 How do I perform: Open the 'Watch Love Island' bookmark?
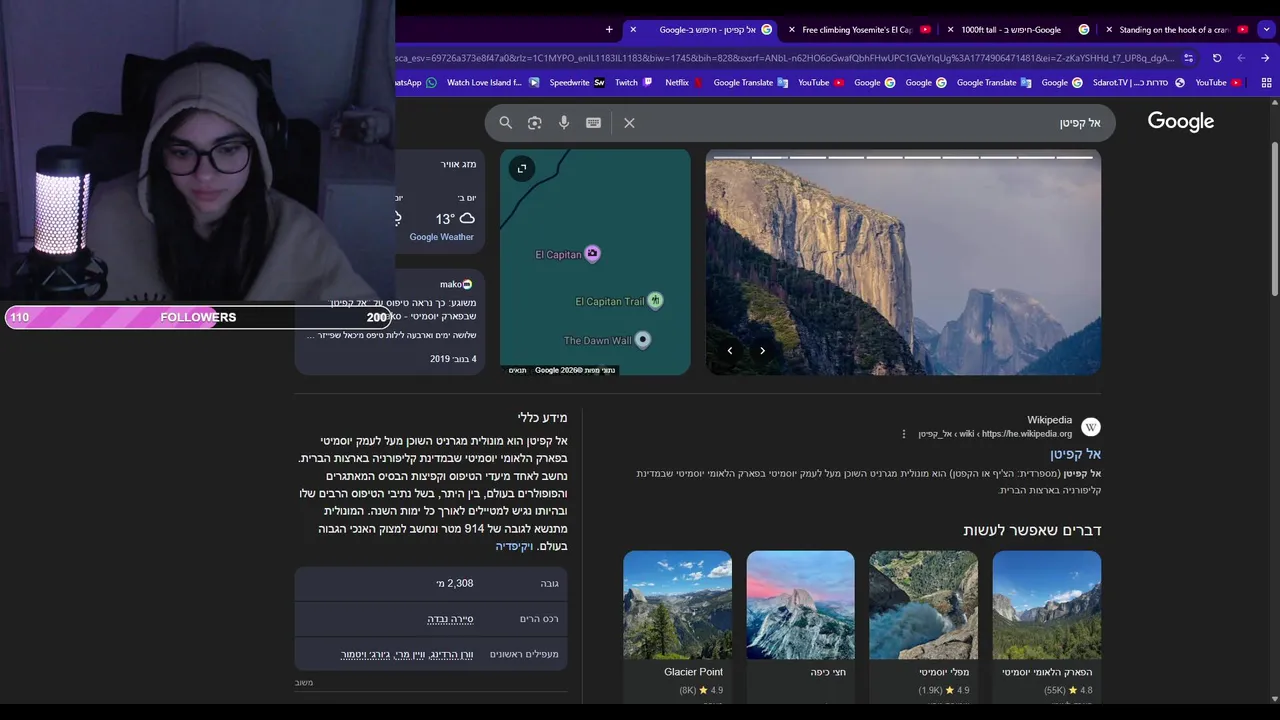[493, 83]
